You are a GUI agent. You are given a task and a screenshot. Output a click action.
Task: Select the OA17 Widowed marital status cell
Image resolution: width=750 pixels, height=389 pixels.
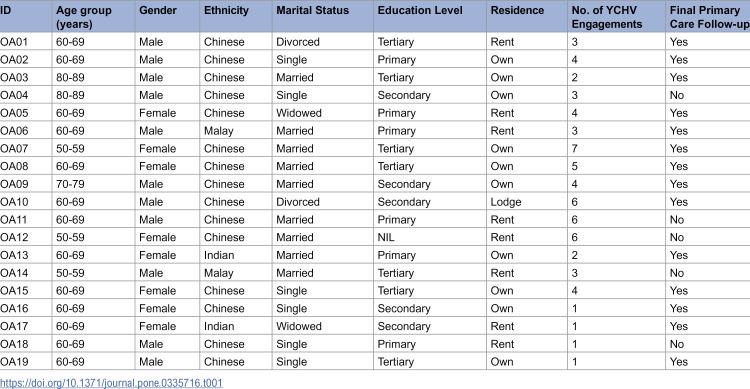323,326
